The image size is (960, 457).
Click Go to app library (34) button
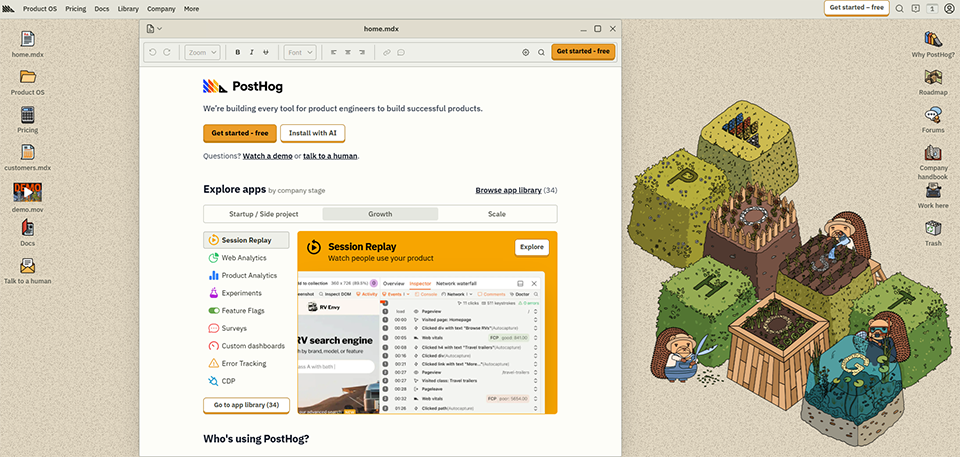(x=246, y=405)
